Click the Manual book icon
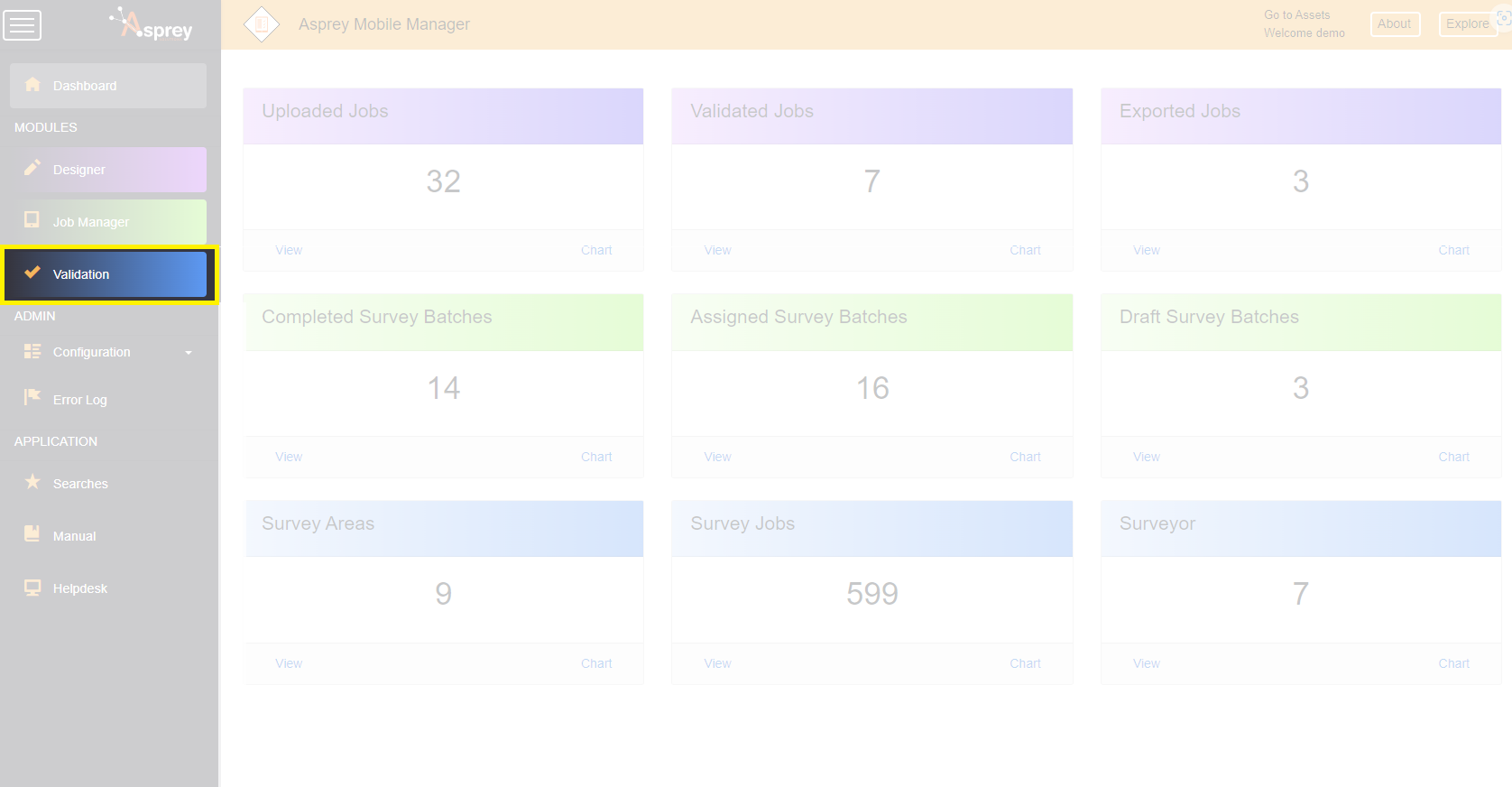The image size is (1512, 787). click(32, 534)
